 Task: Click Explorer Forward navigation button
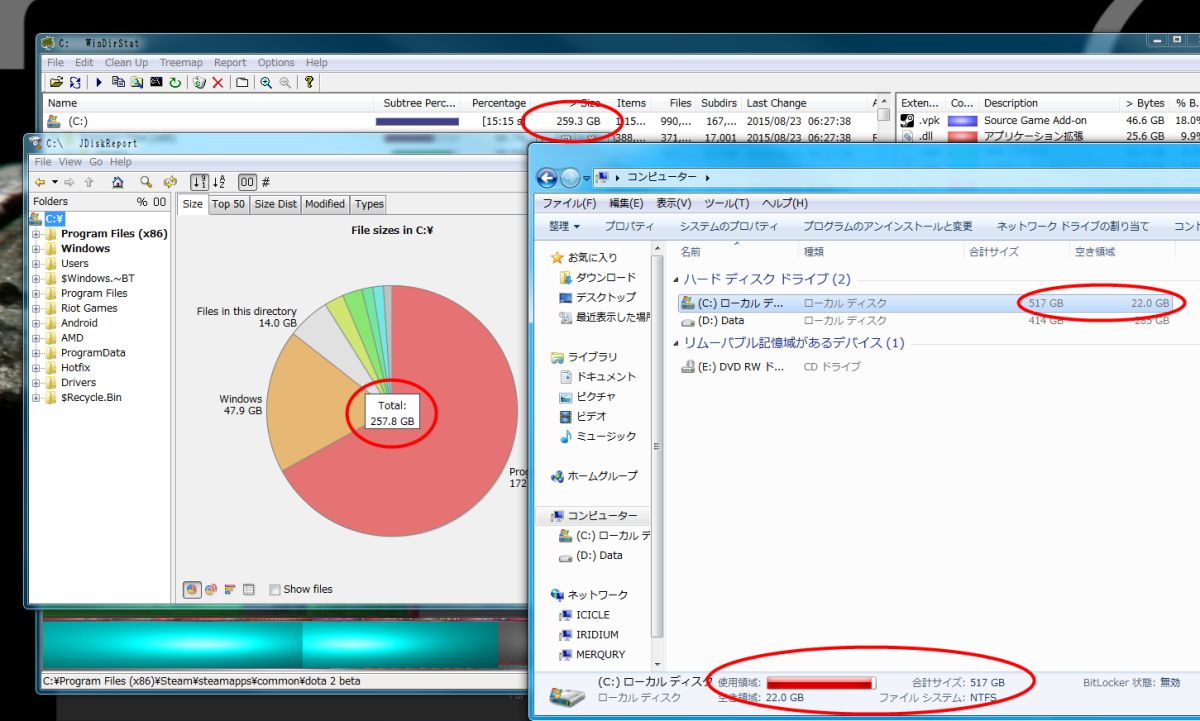(570, 178)
